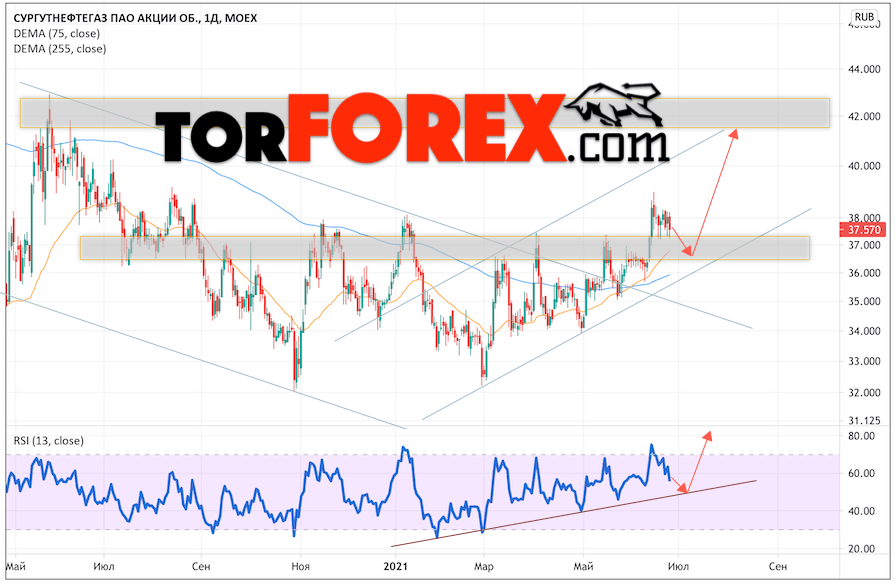The image size is (896, 584).
Task: Click the 35.000 price axis label
Action: coord(864,301)
